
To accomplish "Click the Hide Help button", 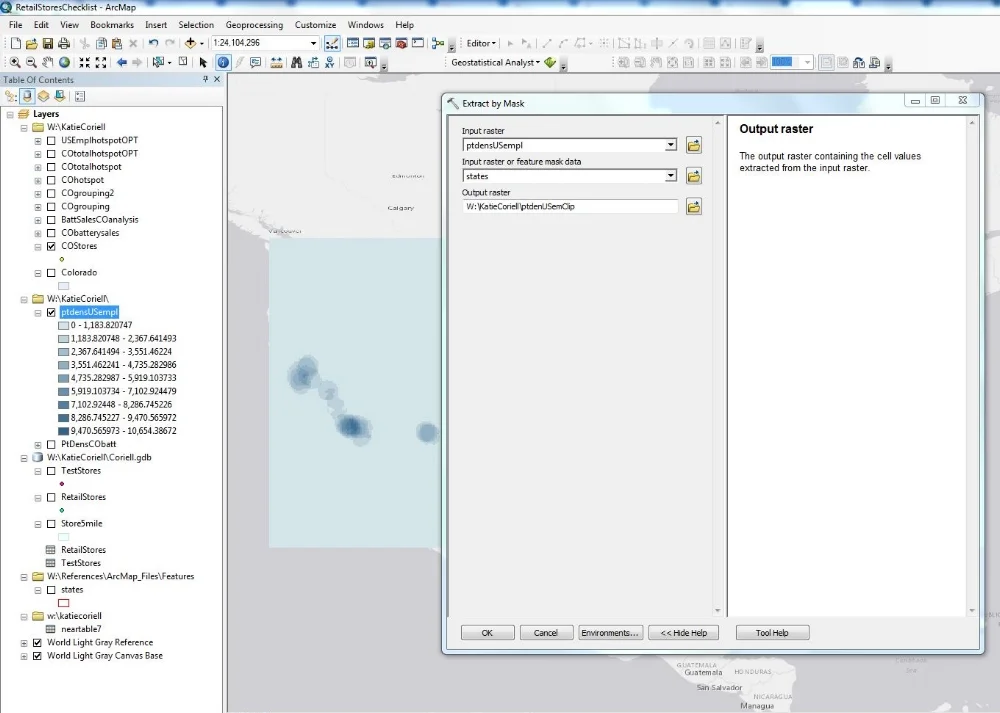I will pyautogui.click(x=684, y=633).
